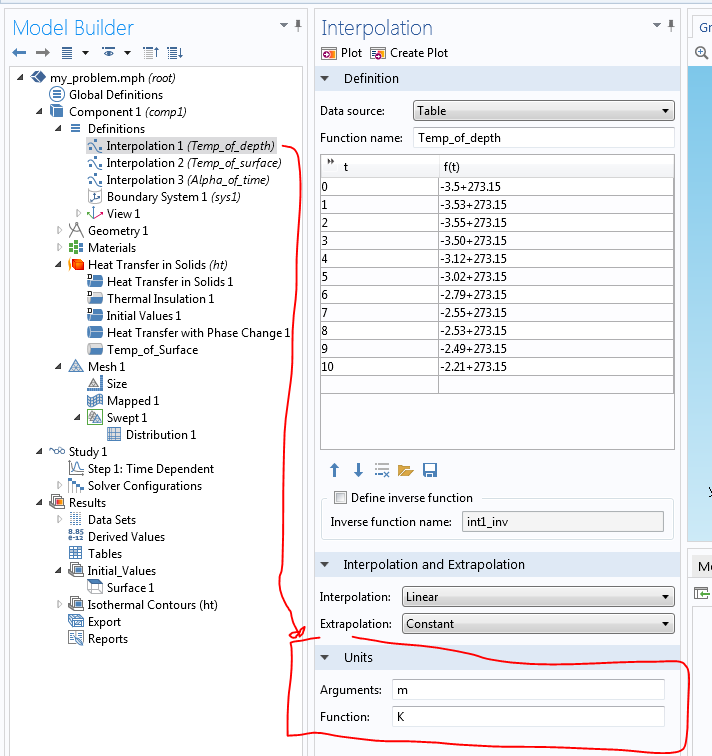Click the Expand All tree icon
The height and width of the screenshot is (756, 712).
point(175,52)
